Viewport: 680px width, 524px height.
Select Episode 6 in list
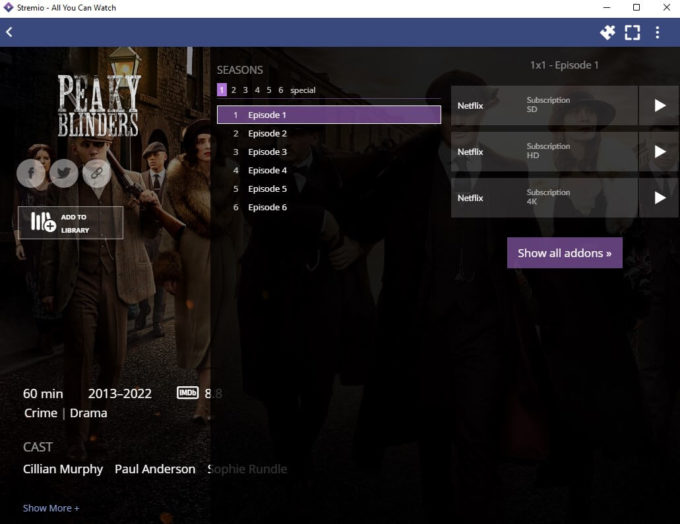tap(267, 207)
